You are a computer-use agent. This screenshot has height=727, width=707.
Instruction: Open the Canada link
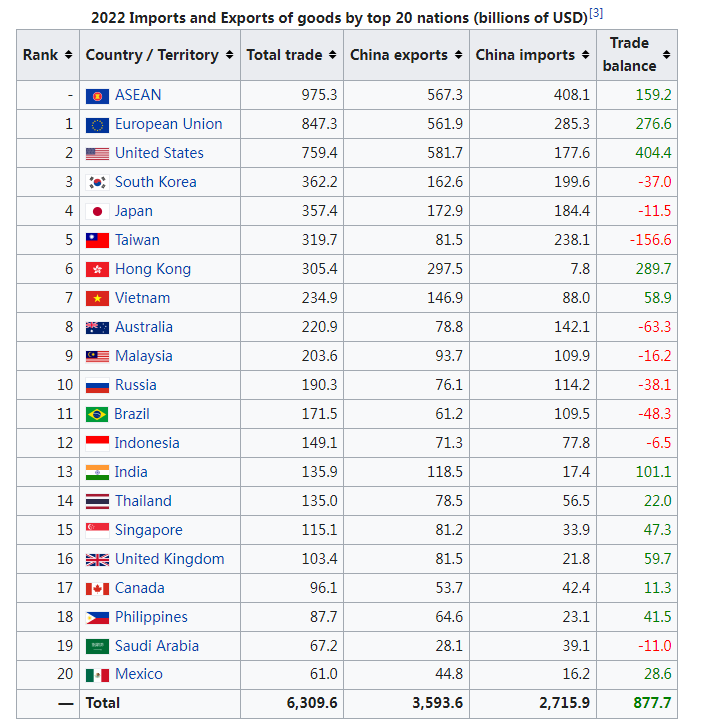tap(140, 588)
